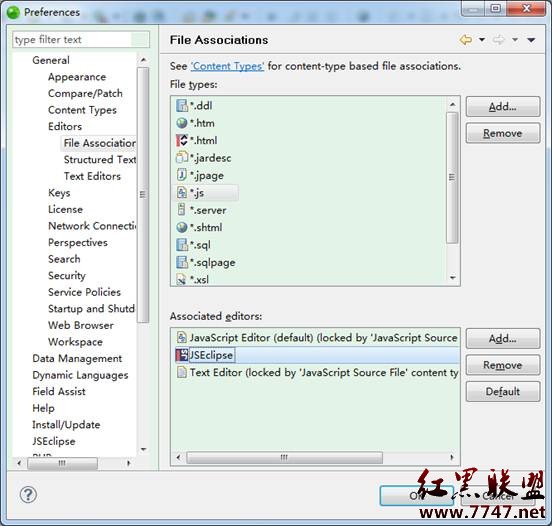
Task: Open Network Connections preferences
Action: [x=92, y=226]
